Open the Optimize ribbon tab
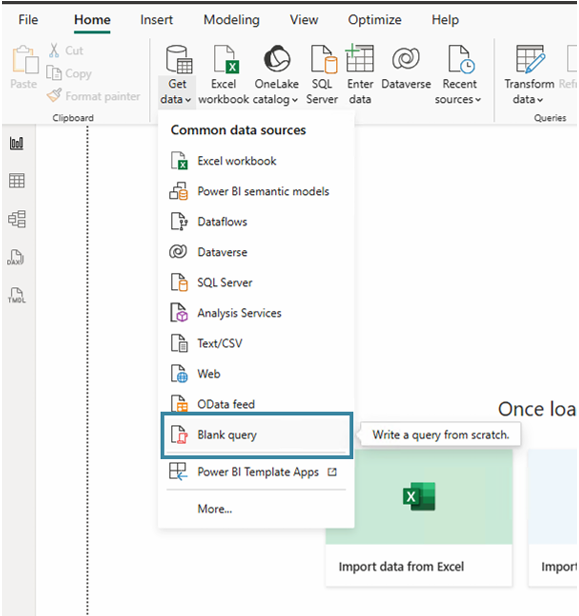This screenshot has width=579, height=616. (375, 20)
